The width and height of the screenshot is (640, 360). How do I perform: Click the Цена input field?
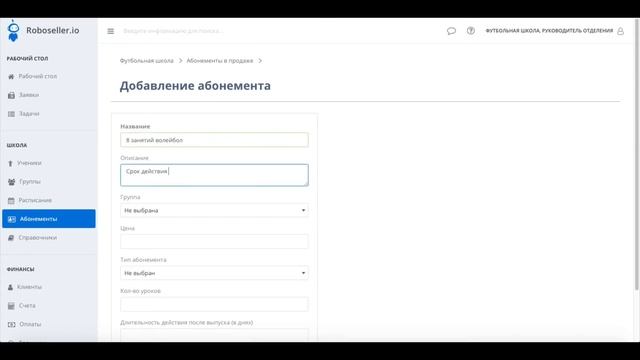[x=214, y=242]
